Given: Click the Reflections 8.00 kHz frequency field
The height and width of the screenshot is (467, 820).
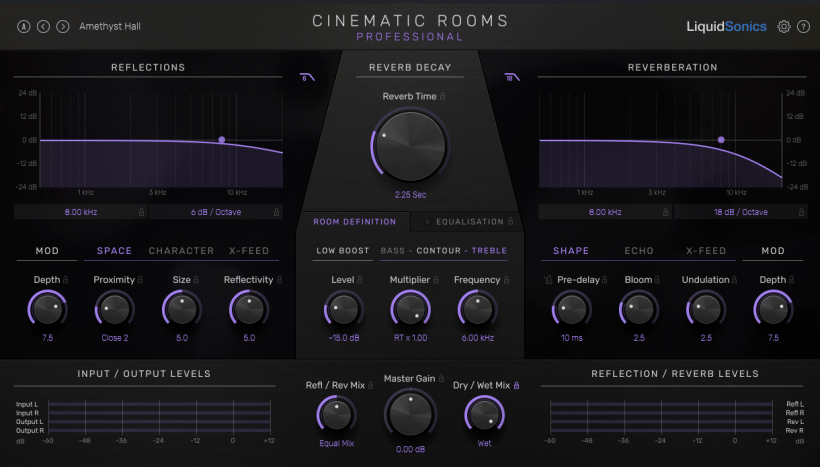Looking at the screenshot, I should click(x=80, y=212).
